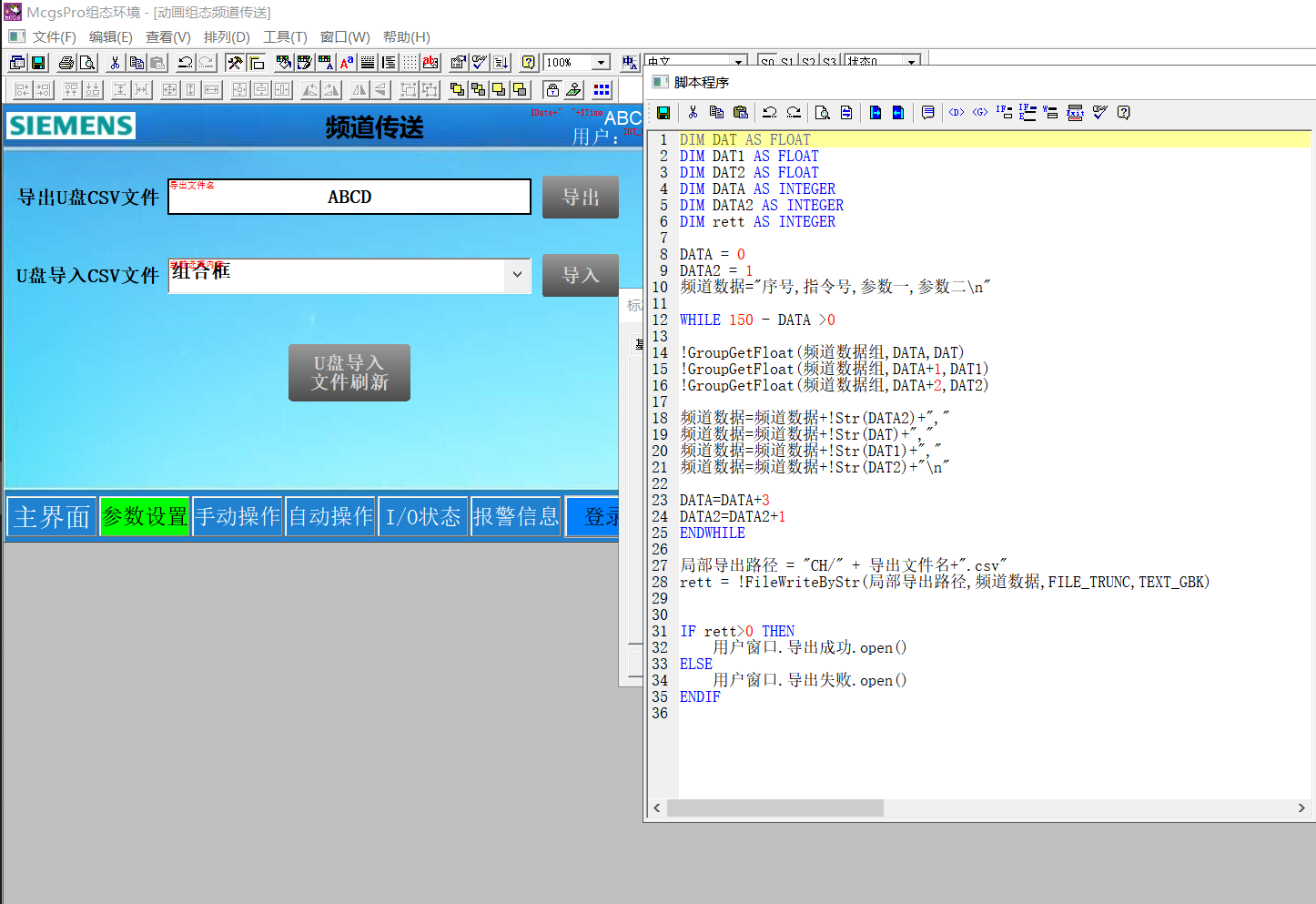Image resolution: width=1316 pixels, height=904 pixels.
Task: Open the 状态0 state dropdown
Action: point(911,62)
